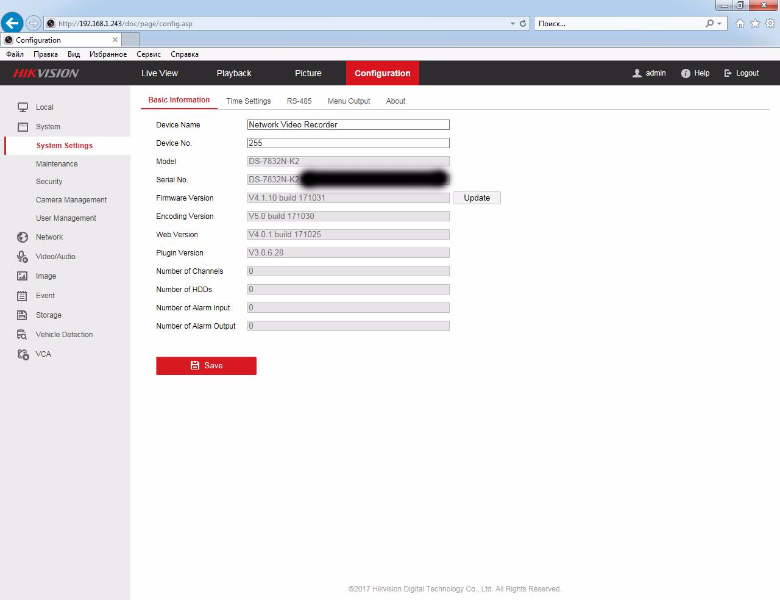The width and height of the screenshot is (780, 600).
Task: Click the red Save button
Action: coord(206,366)
